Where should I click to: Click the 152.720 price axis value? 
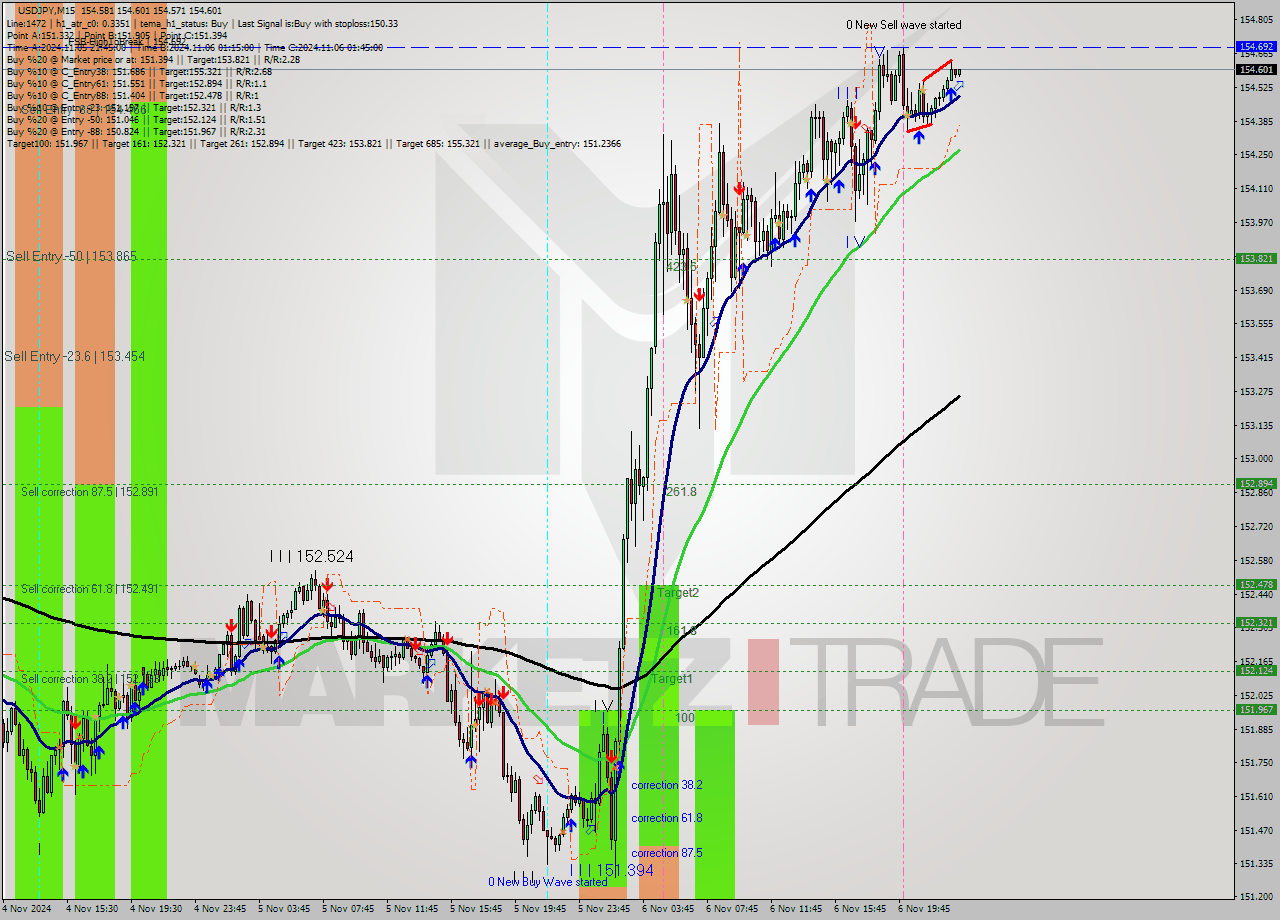[x=1256, y=526]
